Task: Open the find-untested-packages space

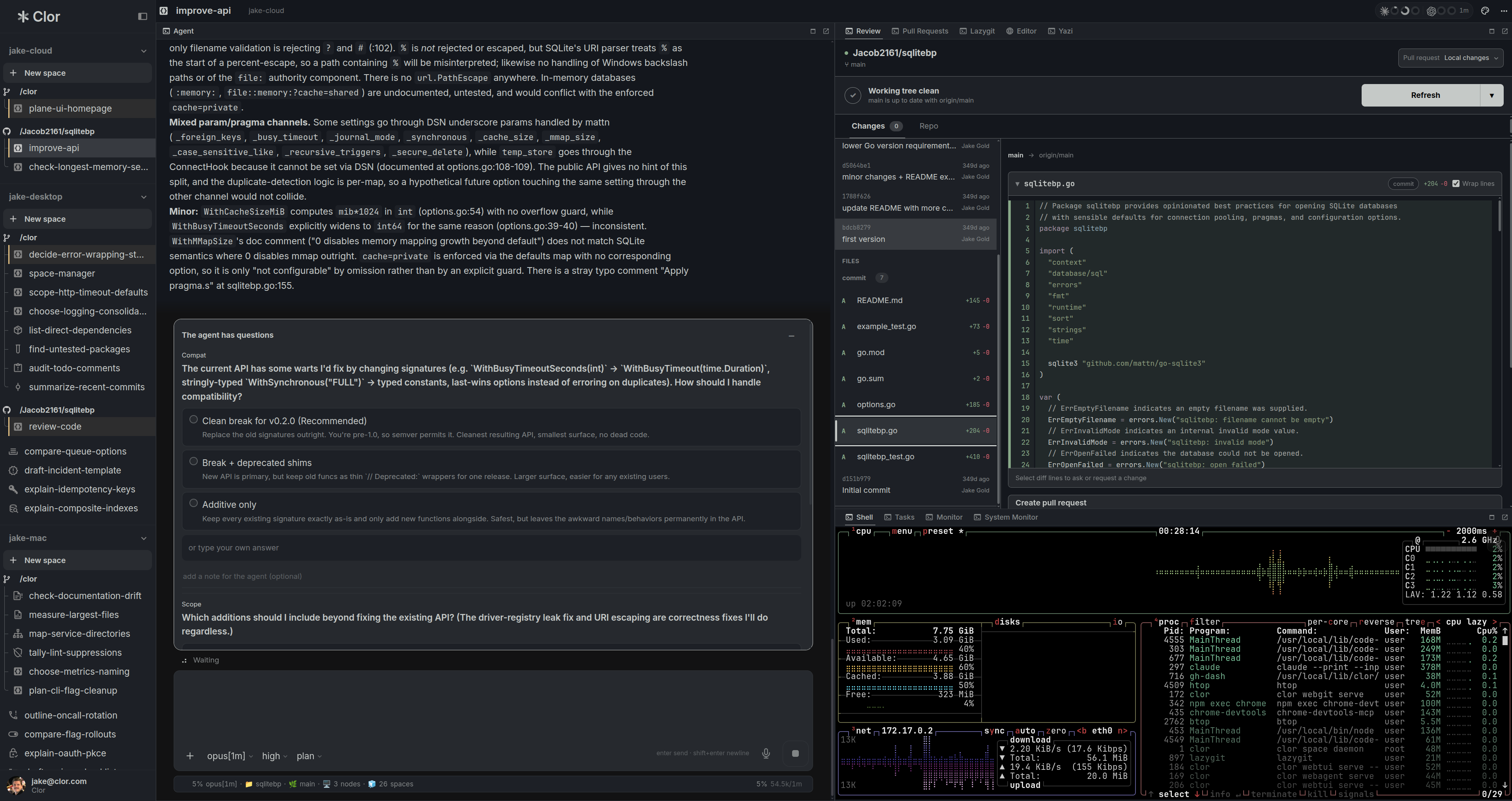Action: pyautogui.click(x=82, y=349)
